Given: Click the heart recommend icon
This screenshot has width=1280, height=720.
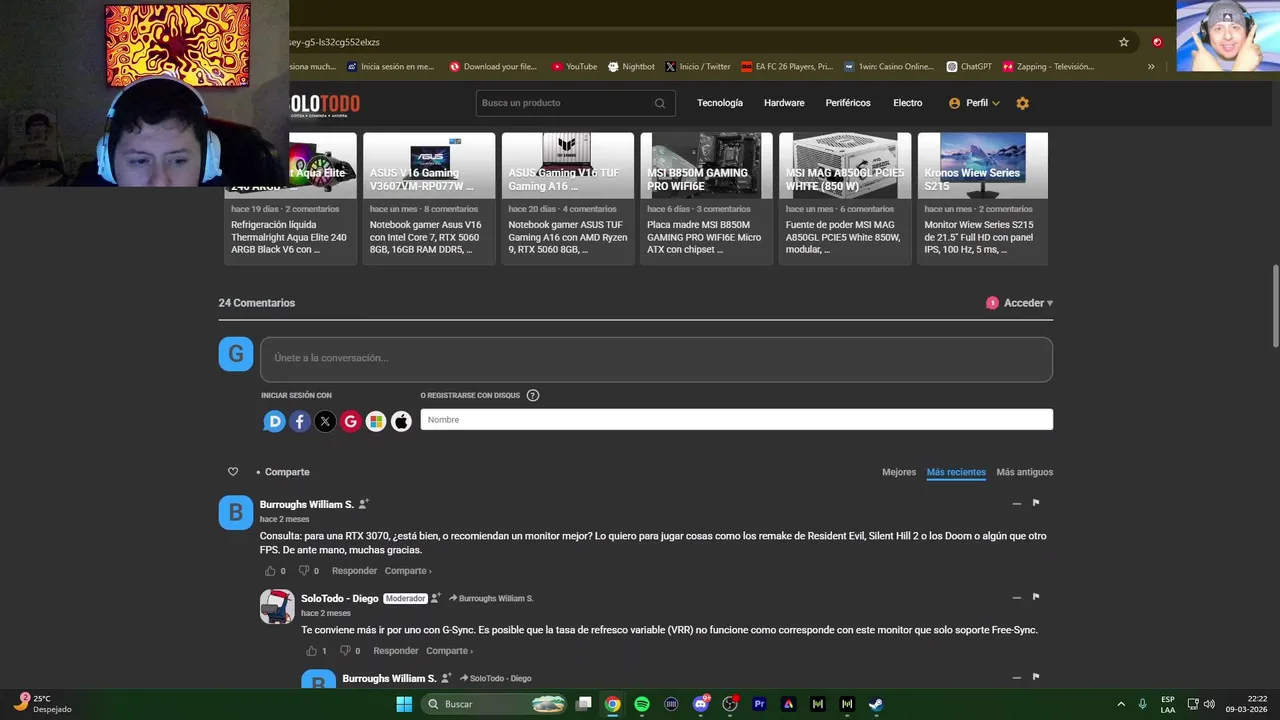Looking at the screenshot, I should pos(233,472).
